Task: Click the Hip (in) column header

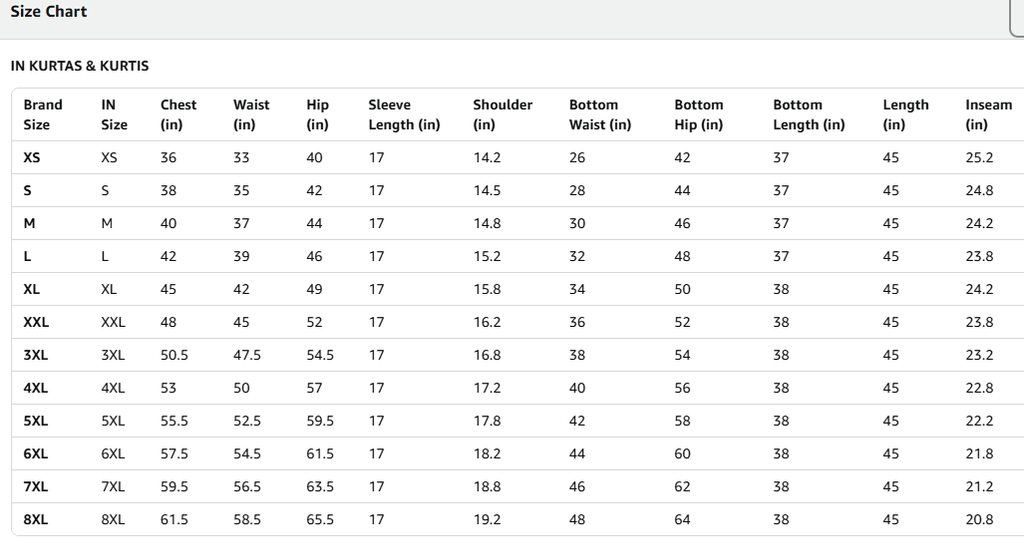Action: pyautogui.click(x=317, y=115)
